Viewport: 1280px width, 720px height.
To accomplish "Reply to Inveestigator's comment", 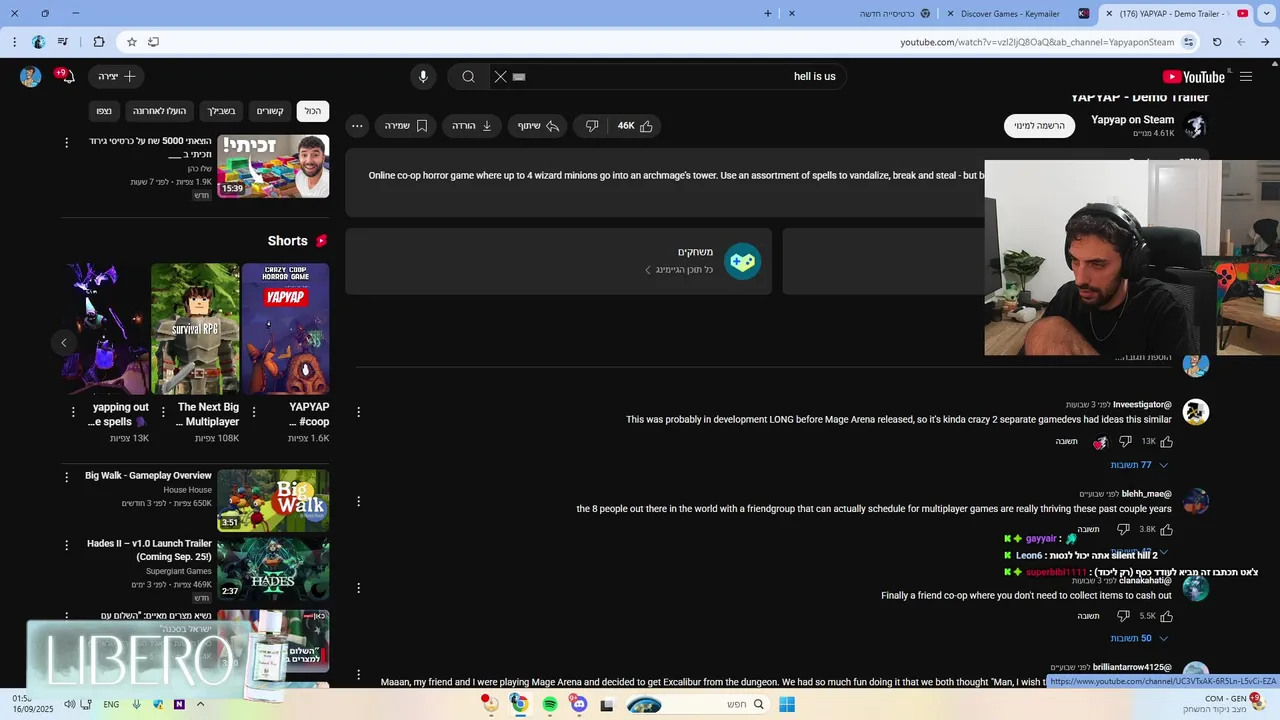I will (1066, 441).
